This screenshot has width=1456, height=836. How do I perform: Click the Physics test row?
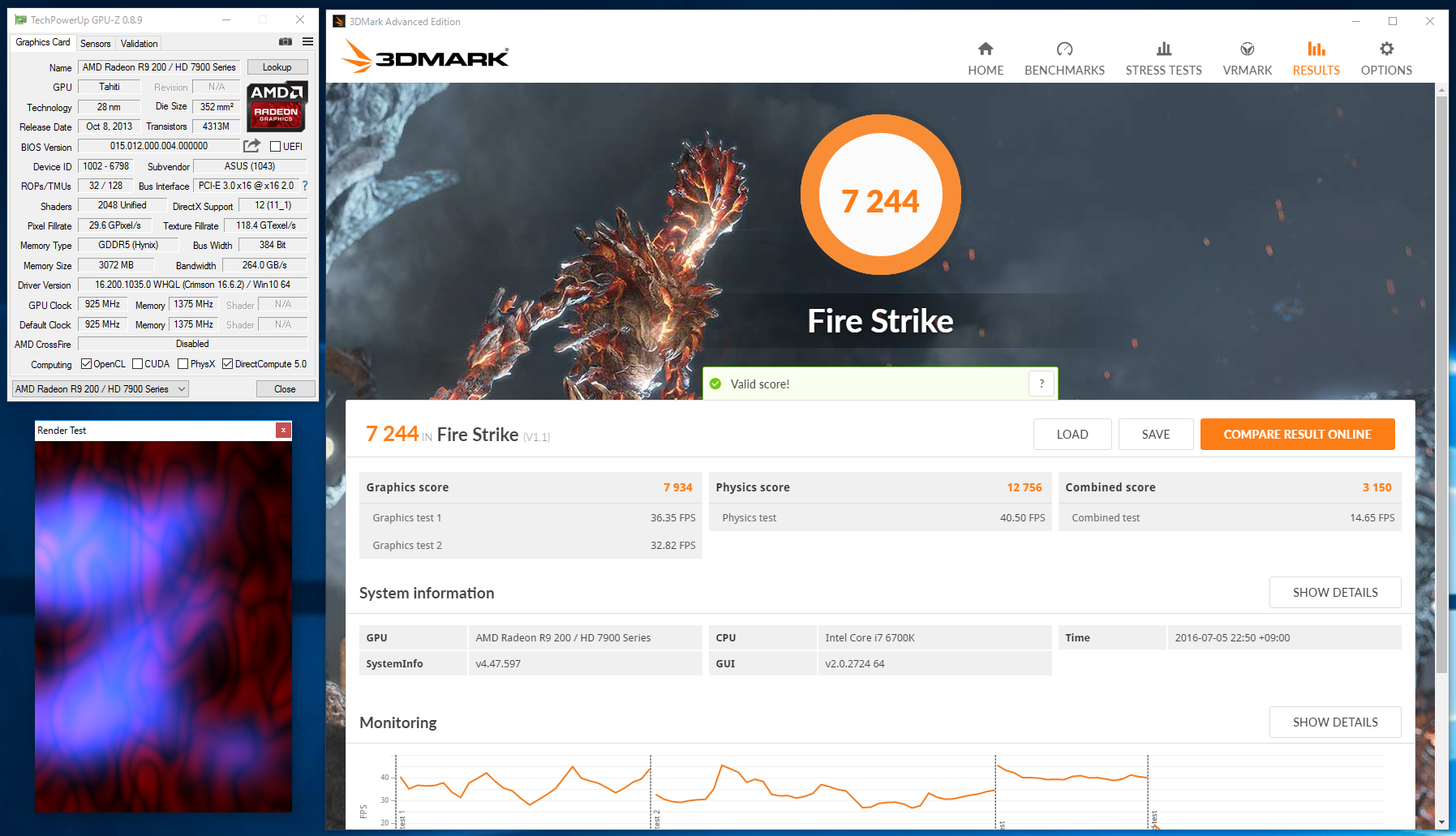[x=880, y=517]
